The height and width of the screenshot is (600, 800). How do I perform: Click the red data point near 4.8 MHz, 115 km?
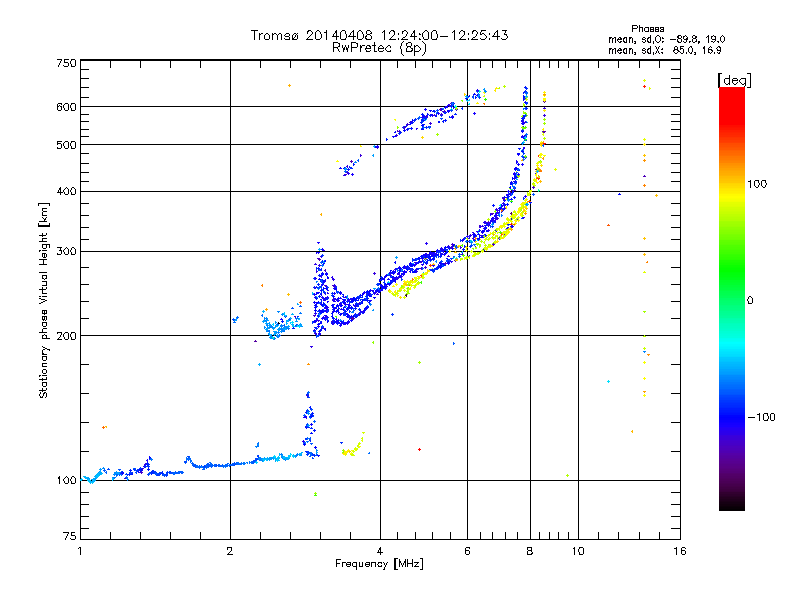[x=419, y=449]
